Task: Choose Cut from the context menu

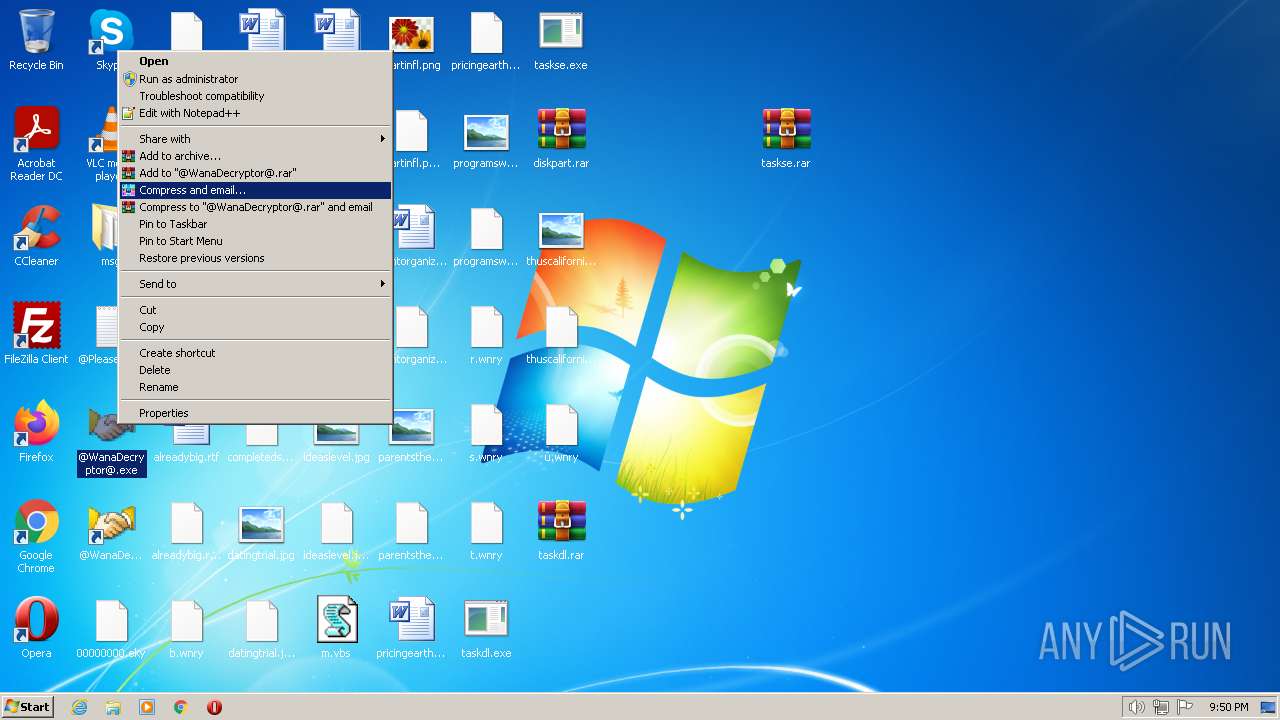Action: click(255, 310)
